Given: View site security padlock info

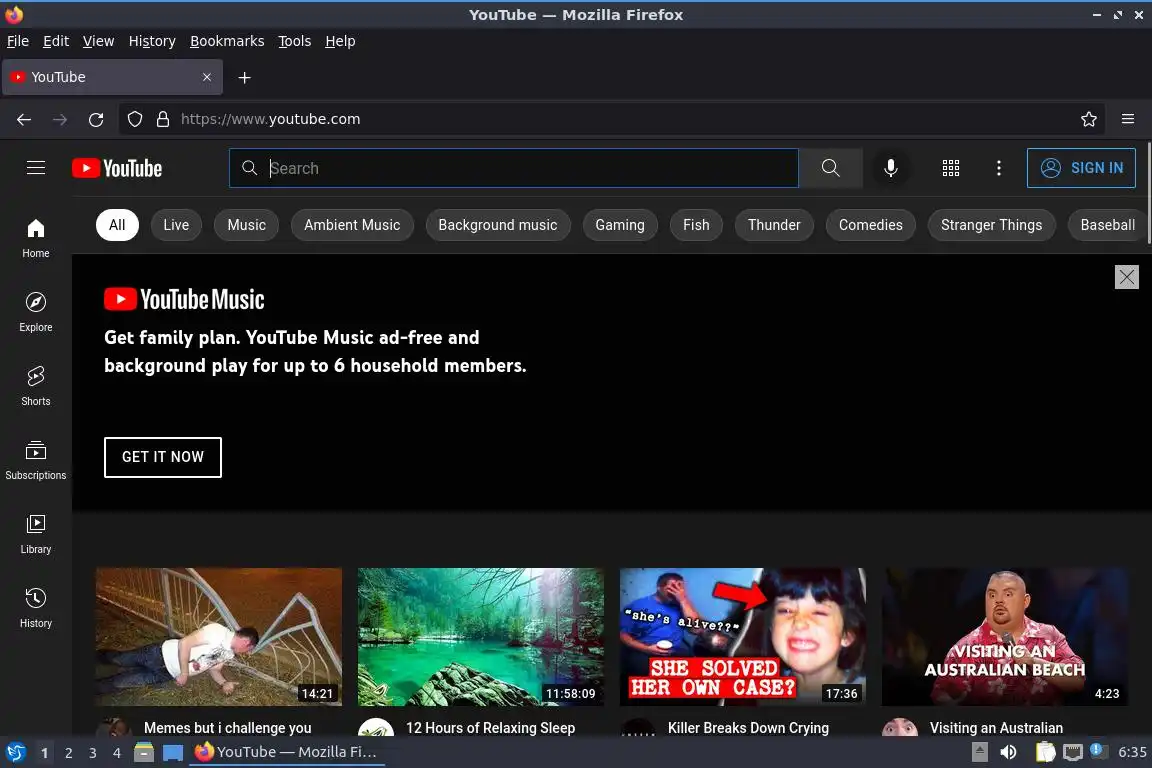Looking at the screenshot, I should pyautogui.click(x=163, y=119).
